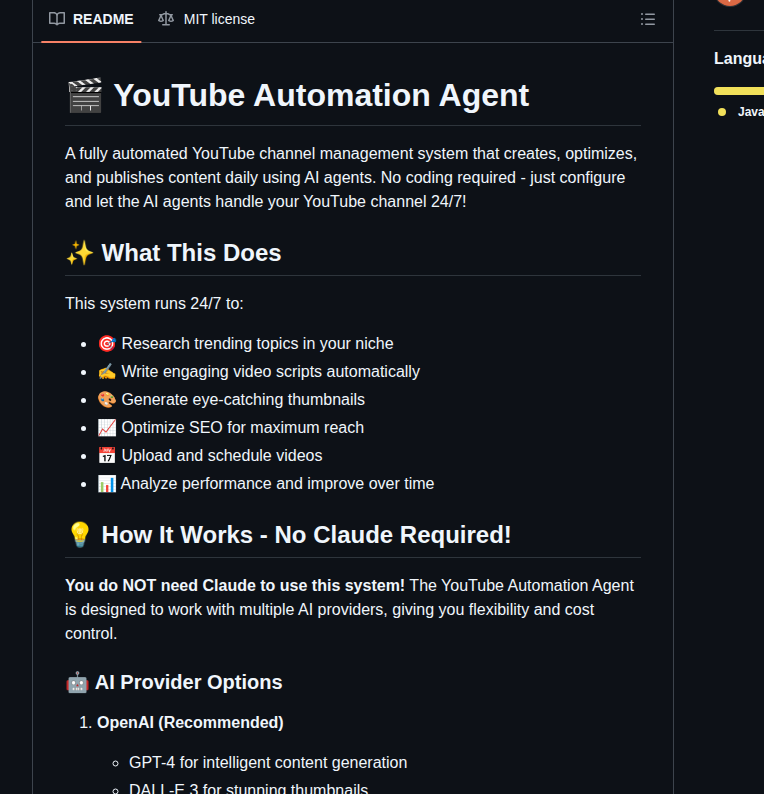Click the YouTube Automation Agent heading

point(321,95)
